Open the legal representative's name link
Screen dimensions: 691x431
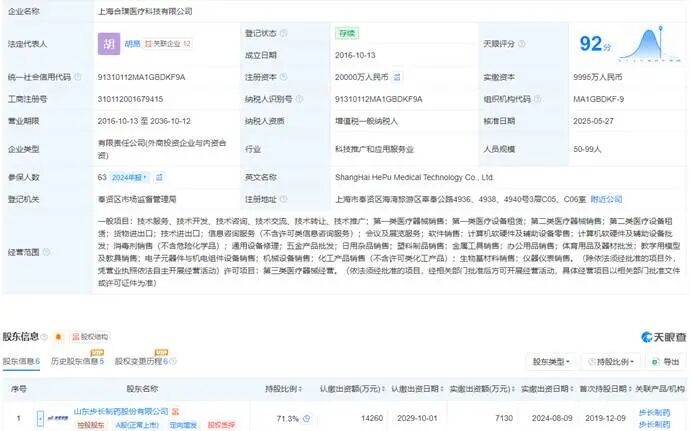pos(132,44)
